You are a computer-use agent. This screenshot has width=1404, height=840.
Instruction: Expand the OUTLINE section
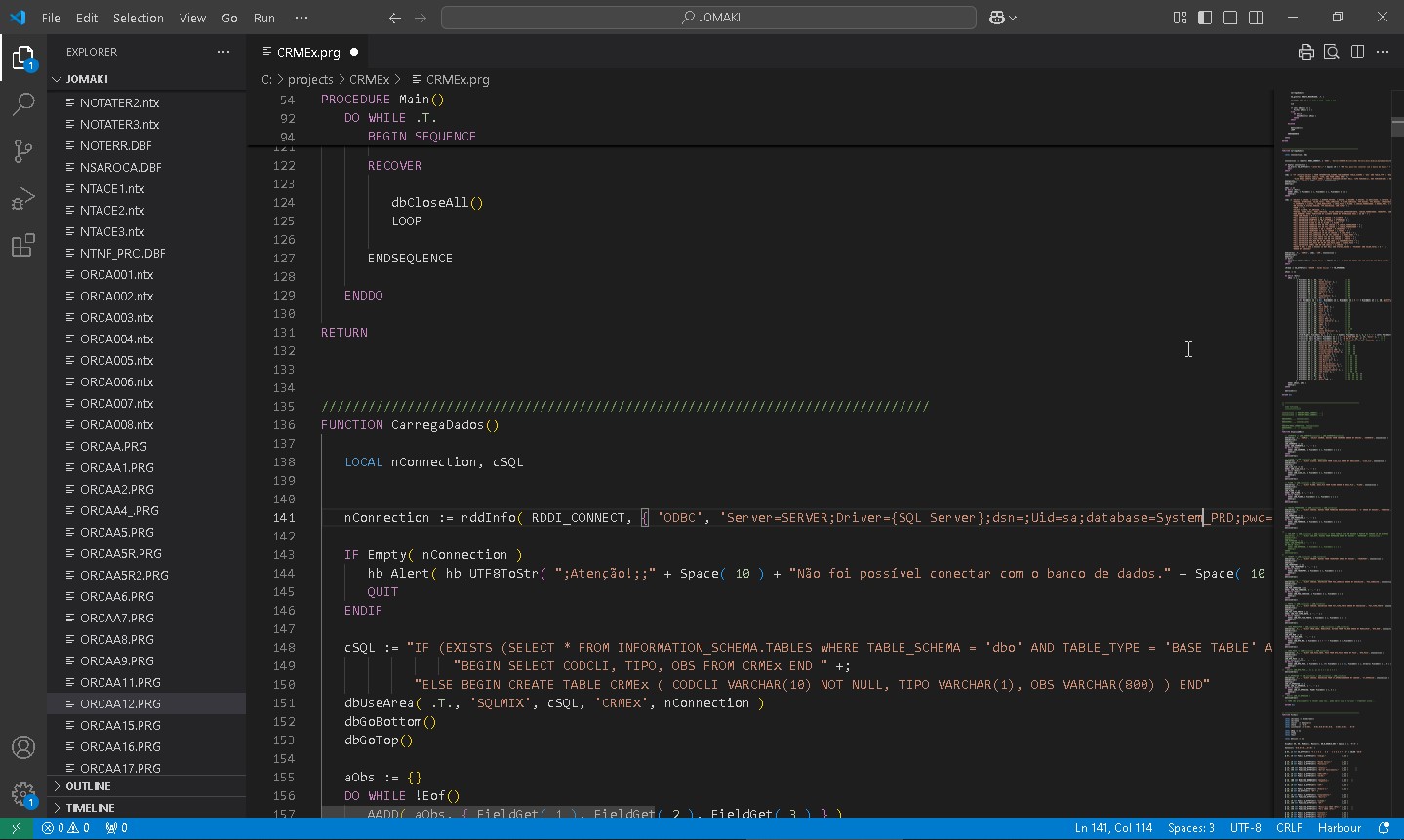coord(88,786)
